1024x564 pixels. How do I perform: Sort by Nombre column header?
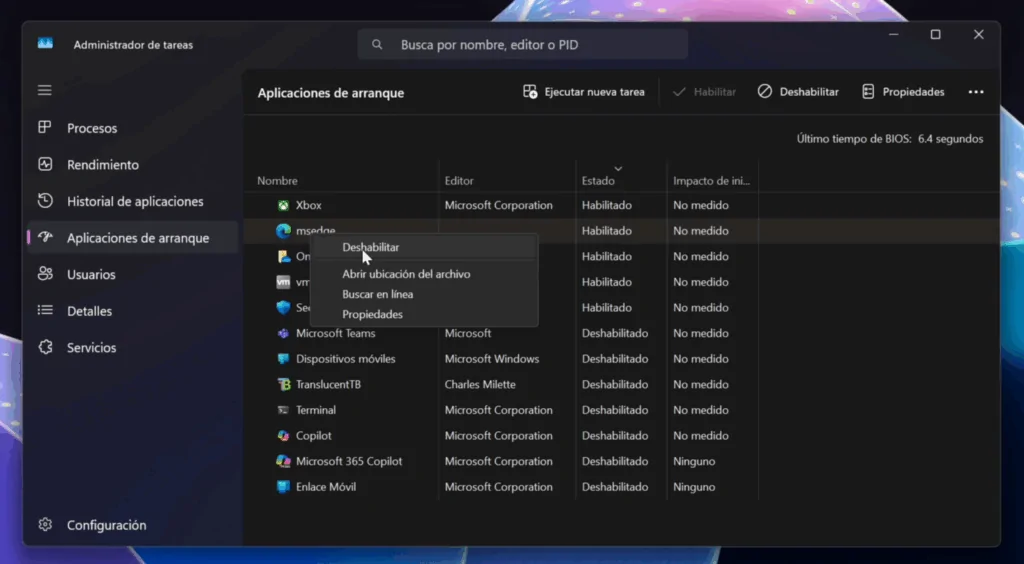[277, 181]
